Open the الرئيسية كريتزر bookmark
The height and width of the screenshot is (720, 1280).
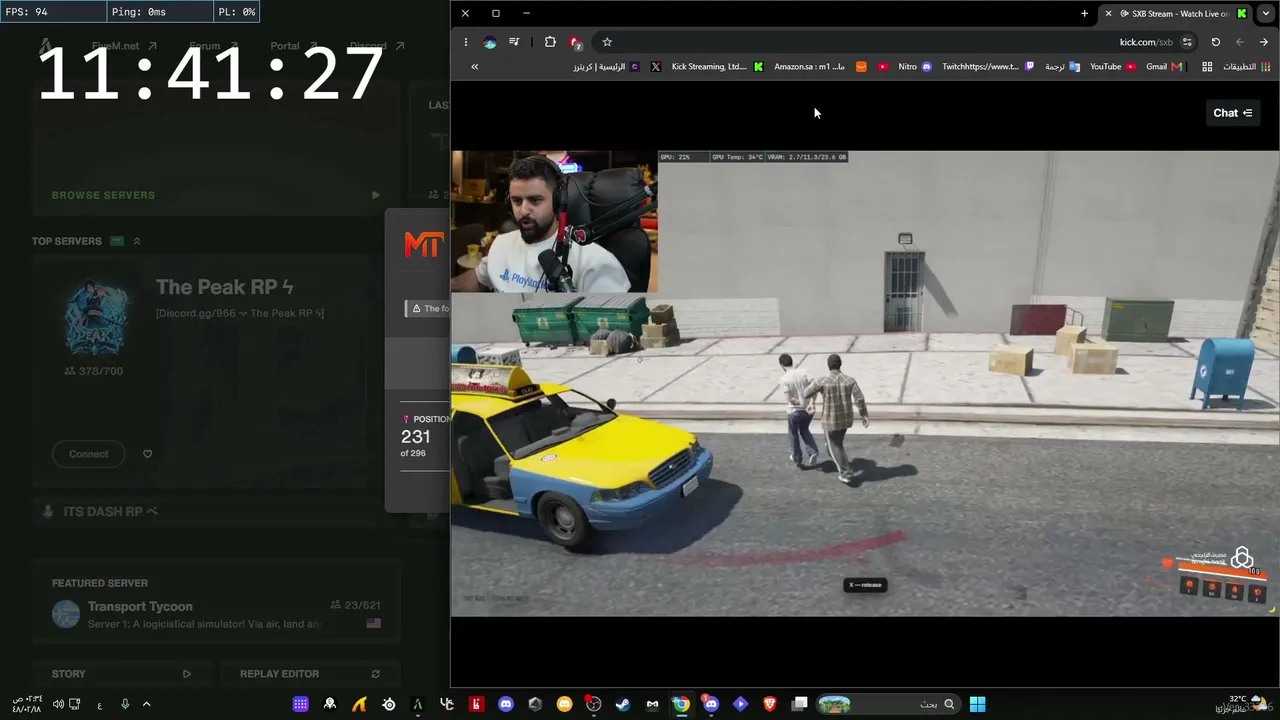tap(607, 67)
